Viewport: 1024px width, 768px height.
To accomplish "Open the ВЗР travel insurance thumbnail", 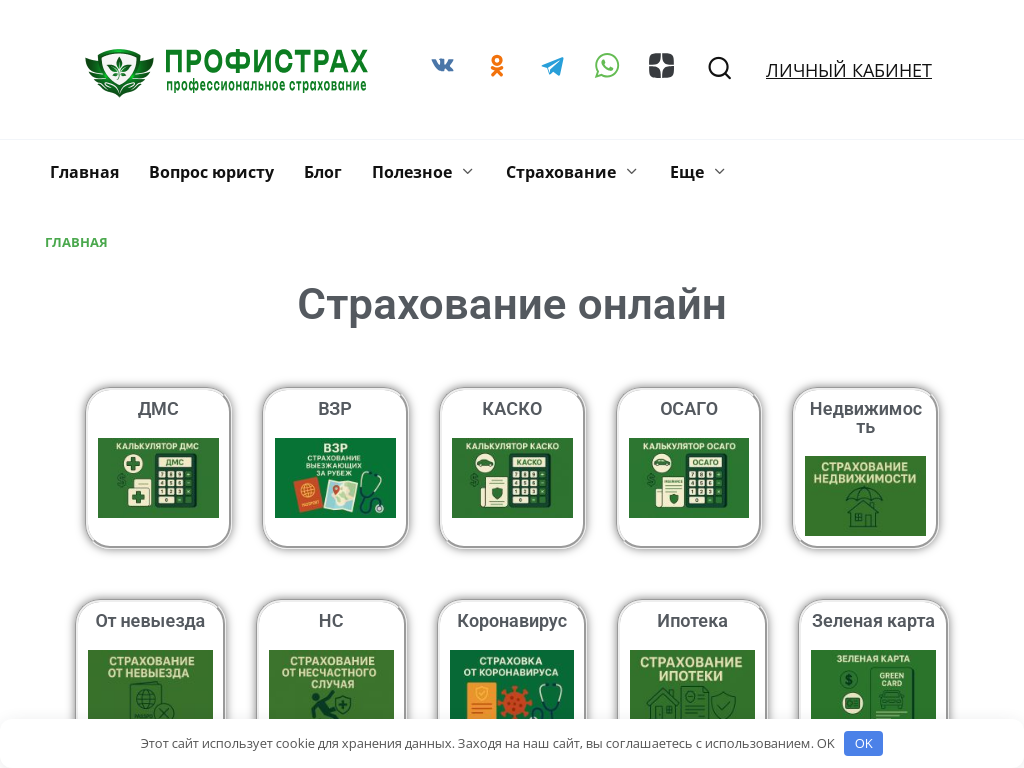I will point(335,478).
